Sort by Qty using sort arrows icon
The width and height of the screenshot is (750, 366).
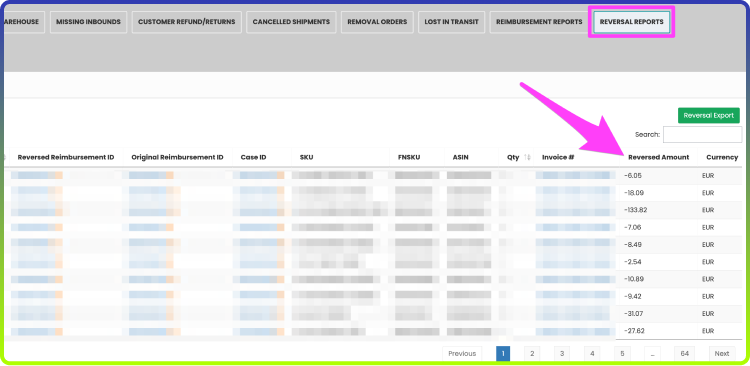click(528, 157)
